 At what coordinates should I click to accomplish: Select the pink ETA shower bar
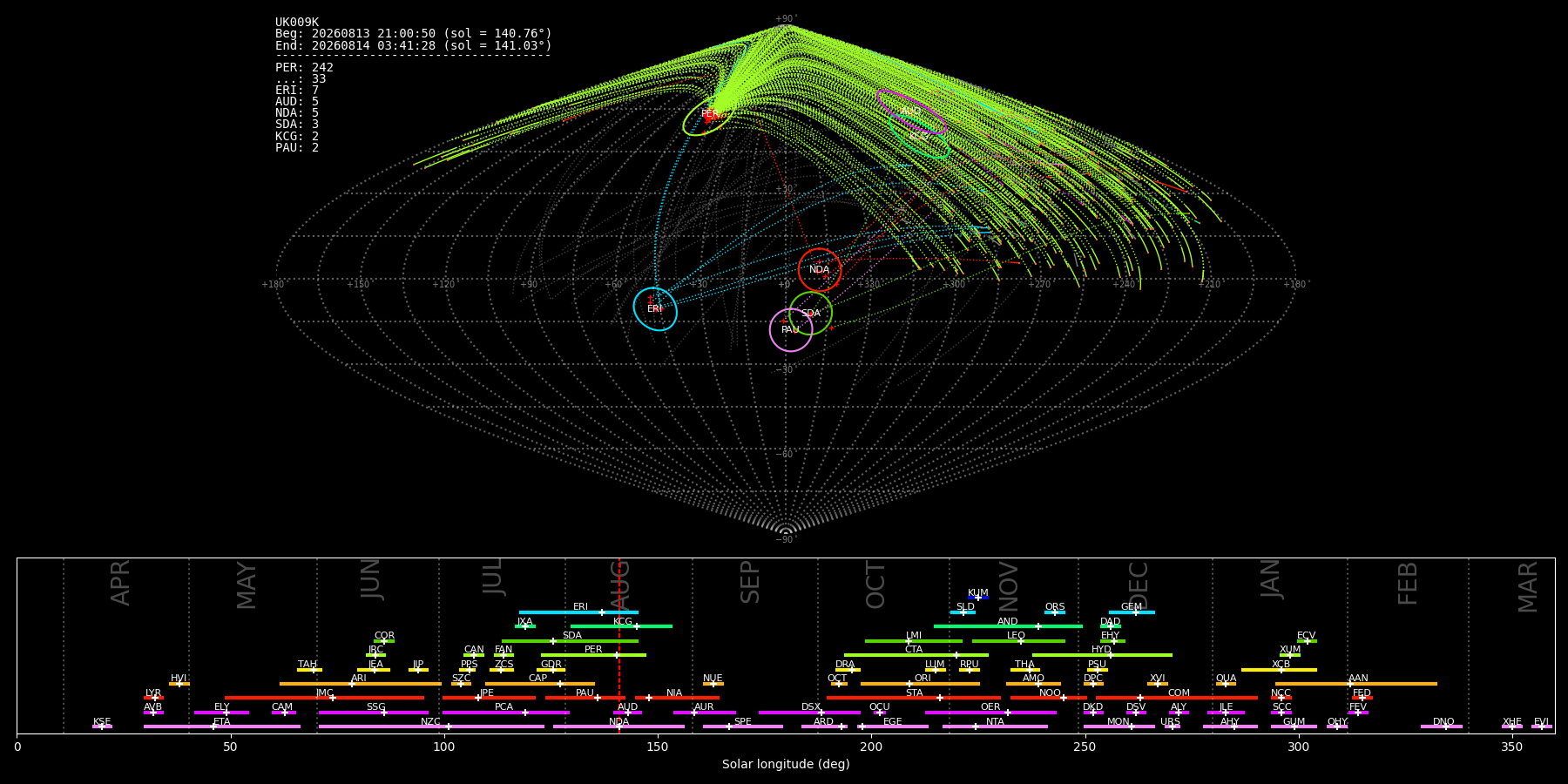(x=222, y=727)
